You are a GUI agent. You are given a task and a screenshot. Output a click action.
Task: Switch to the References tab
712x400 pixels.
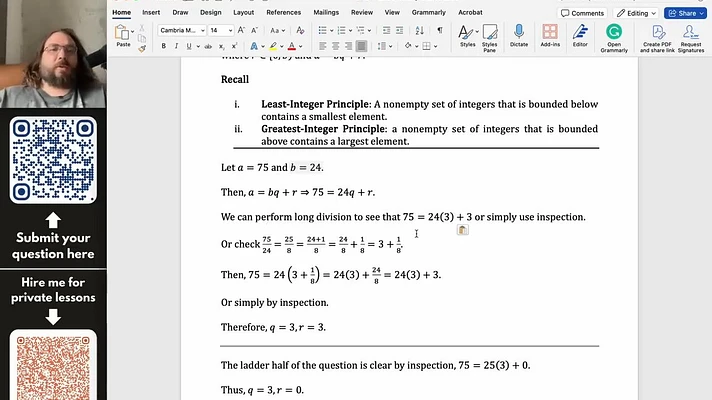tap(283, 12)
